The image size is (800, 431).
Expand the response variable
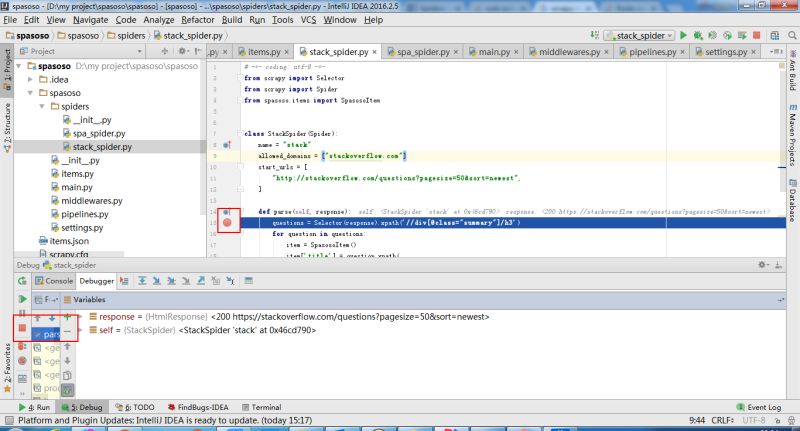click(x=81, y=317)
